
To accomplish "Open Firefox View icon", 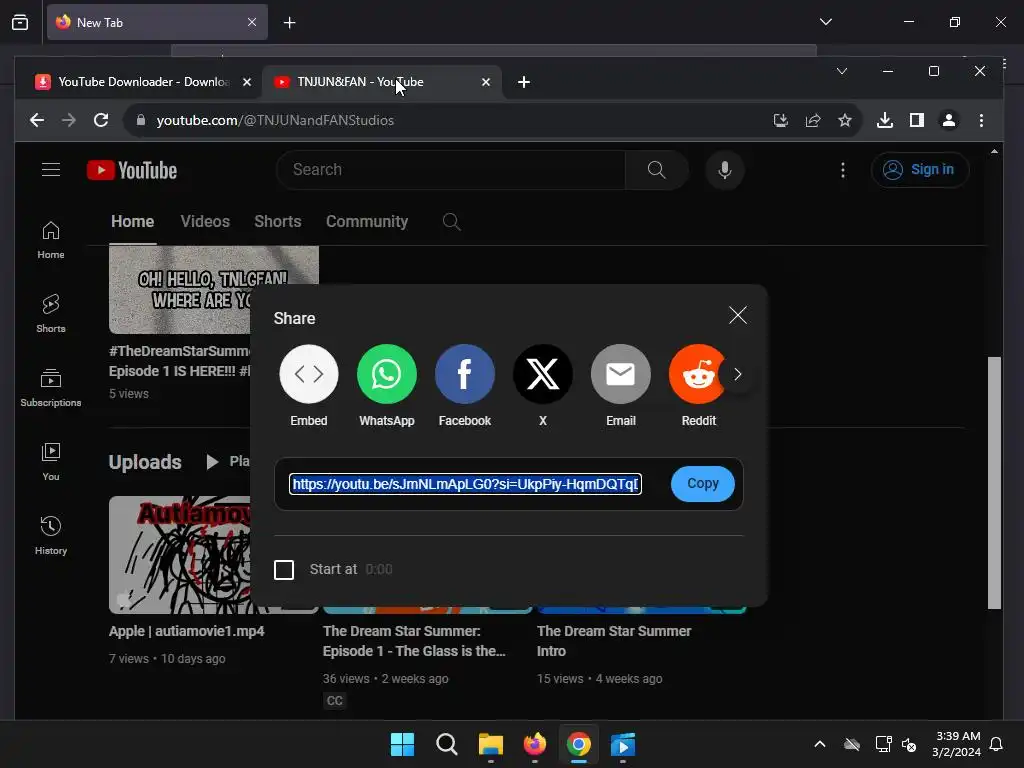I will click(x=20, y=22).
